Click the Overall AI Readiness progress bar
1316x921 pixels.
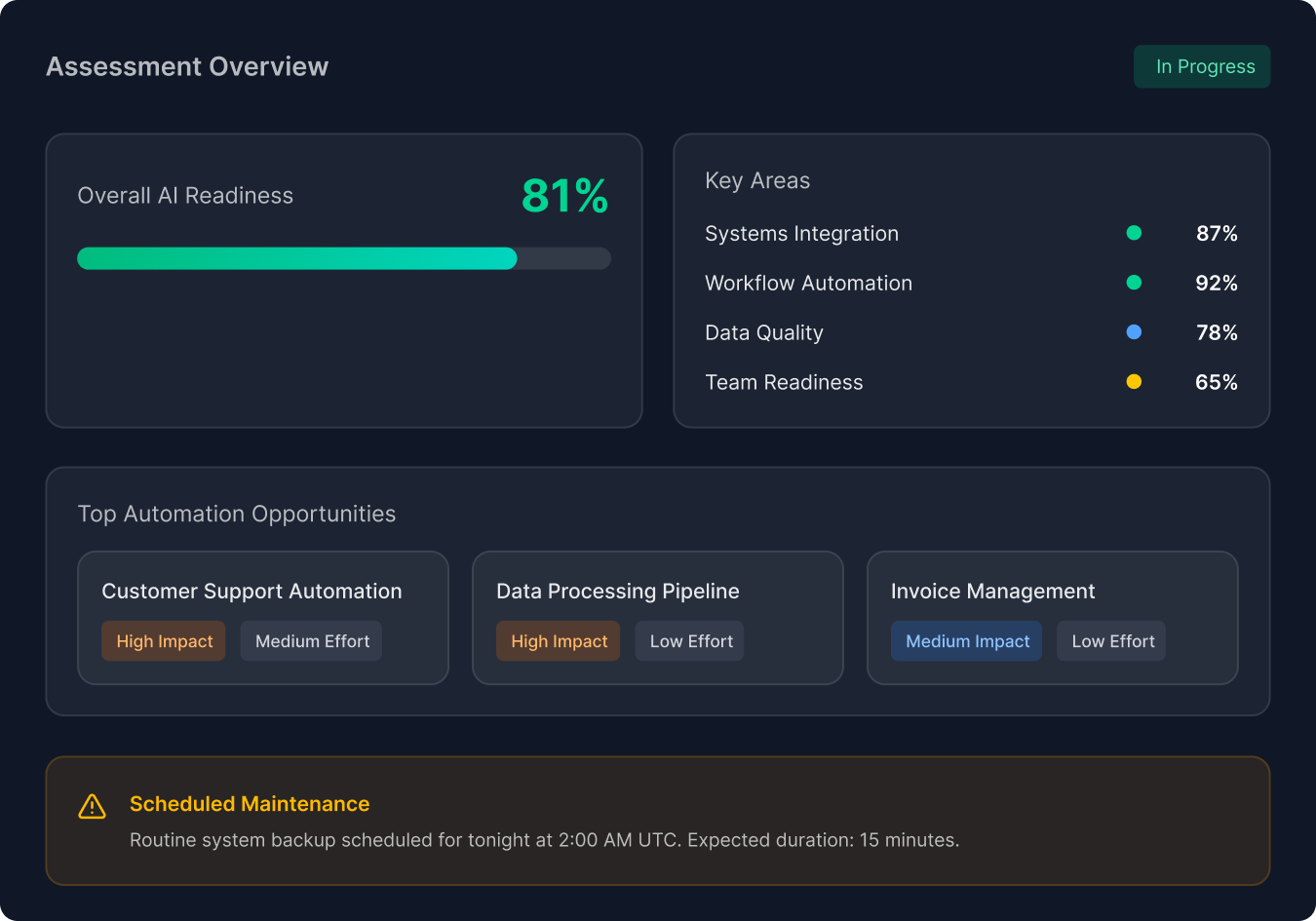click(x=344, y=258)
